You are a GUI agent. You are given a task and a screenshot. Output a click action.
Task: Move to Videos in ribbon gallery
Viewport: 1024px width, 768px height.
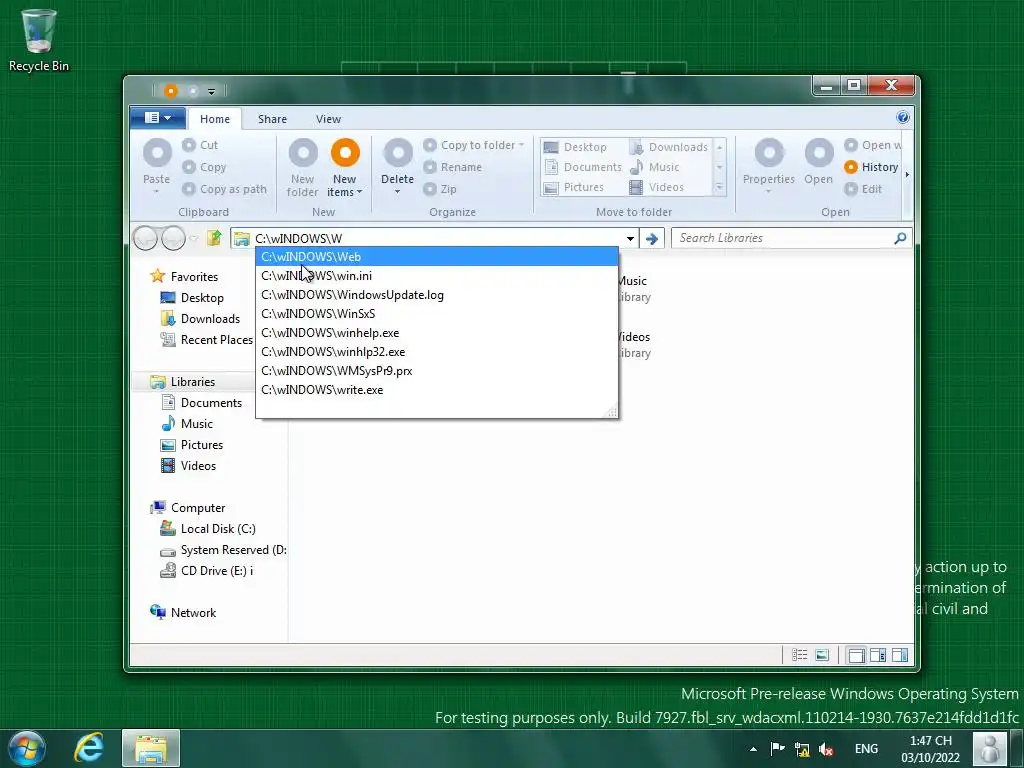[656, 187]
